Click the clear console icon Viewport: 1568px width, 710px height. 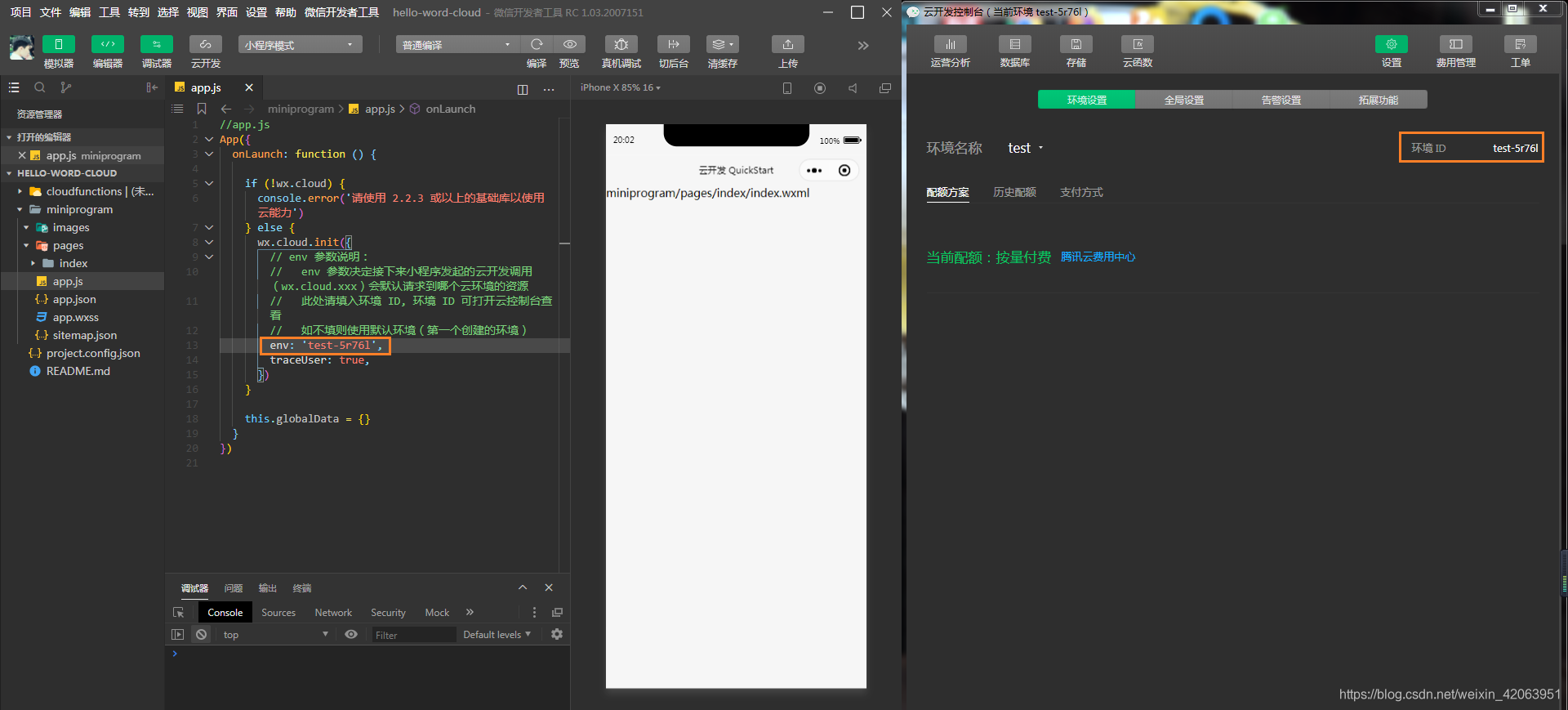coord(202,635)
